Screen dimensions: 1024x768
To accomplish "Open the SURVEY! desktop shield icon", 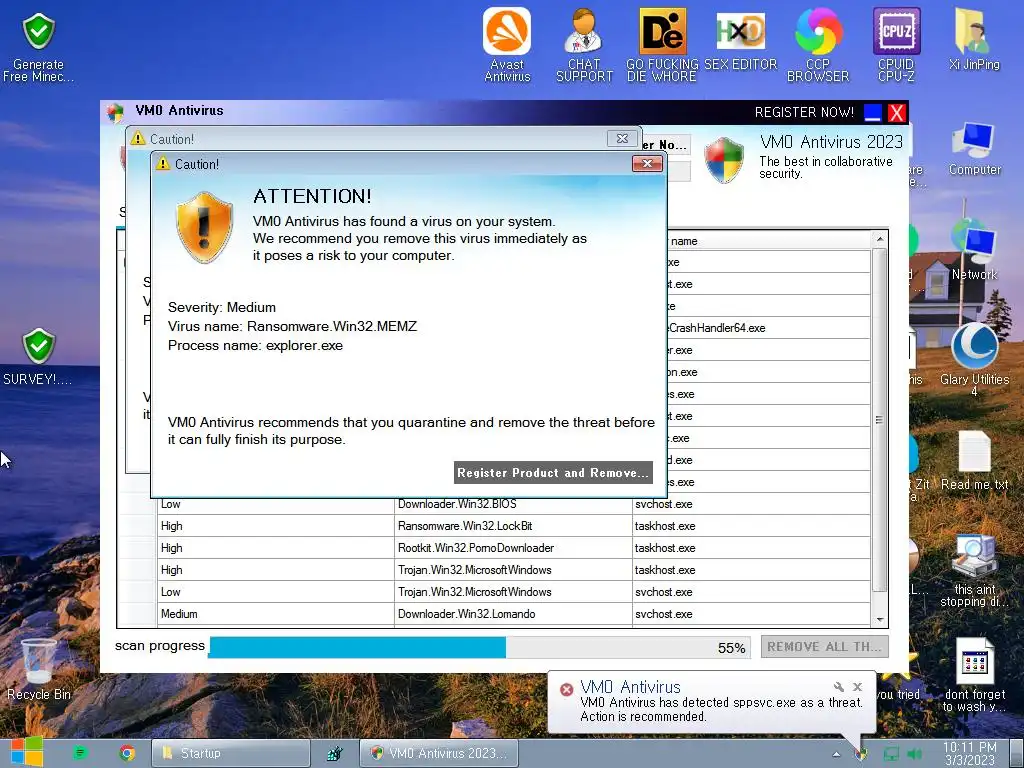I will [x=38, y=356].
